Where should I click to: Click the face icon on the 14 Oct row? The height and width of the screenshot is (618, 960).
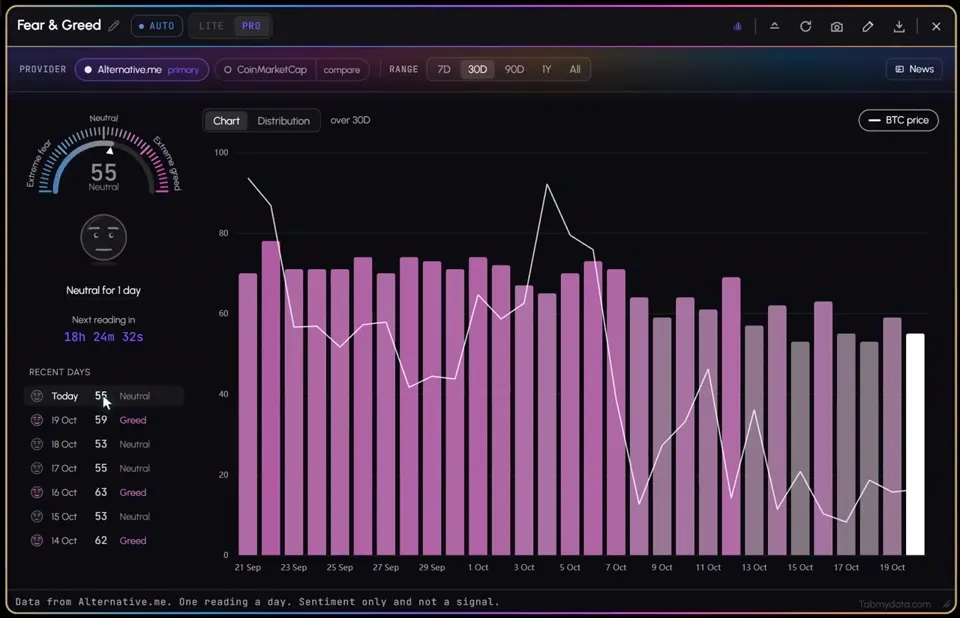37,540
